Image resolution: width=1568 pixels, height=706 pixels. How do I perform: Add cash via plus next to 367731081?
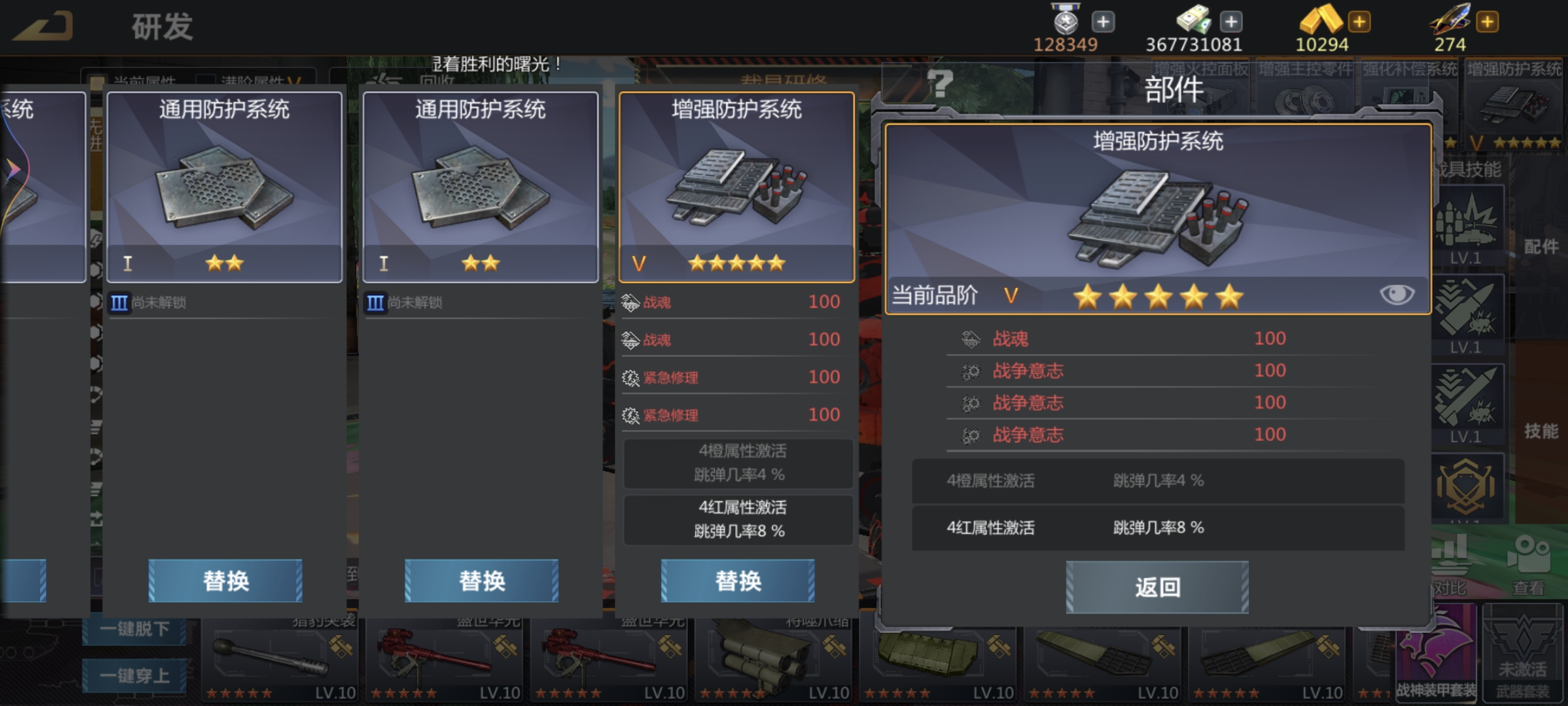[1231, 22]
